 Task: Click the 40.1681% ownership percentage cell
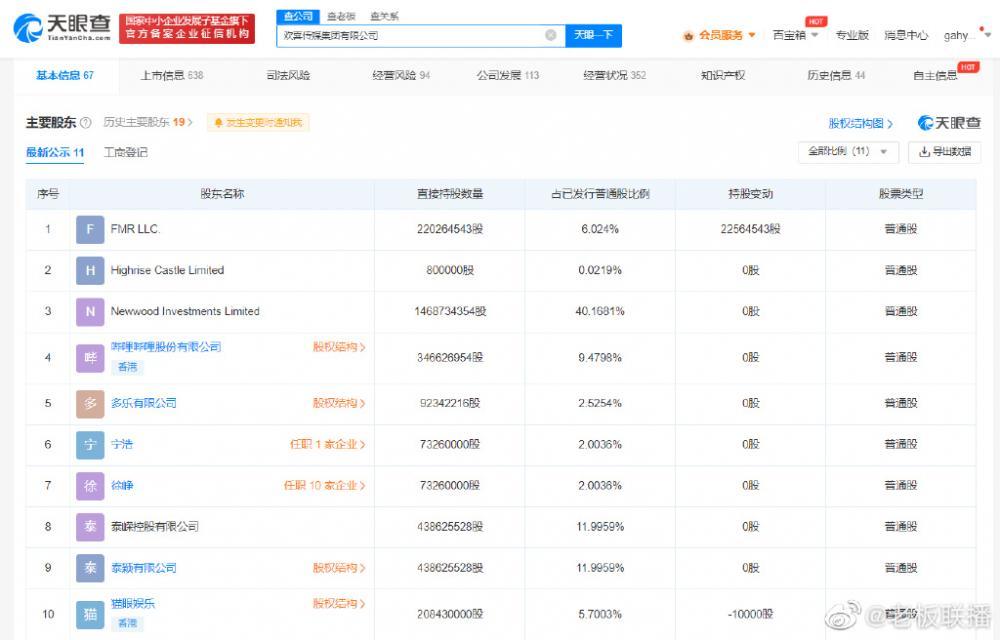click(599, 311)
